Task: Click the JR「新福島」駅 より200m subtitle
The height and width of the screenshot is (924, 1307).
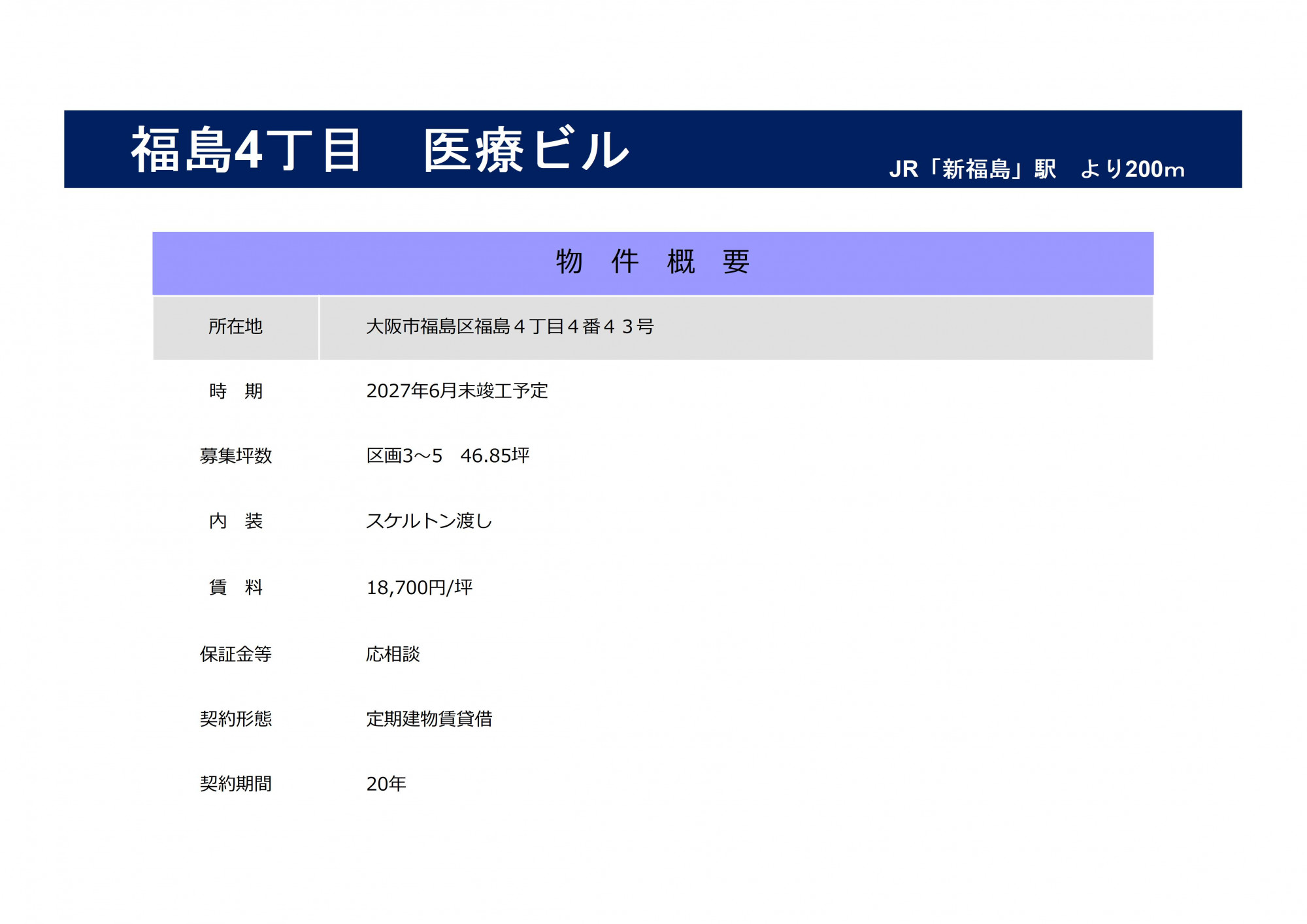Action: click(x=1036, y=169)
